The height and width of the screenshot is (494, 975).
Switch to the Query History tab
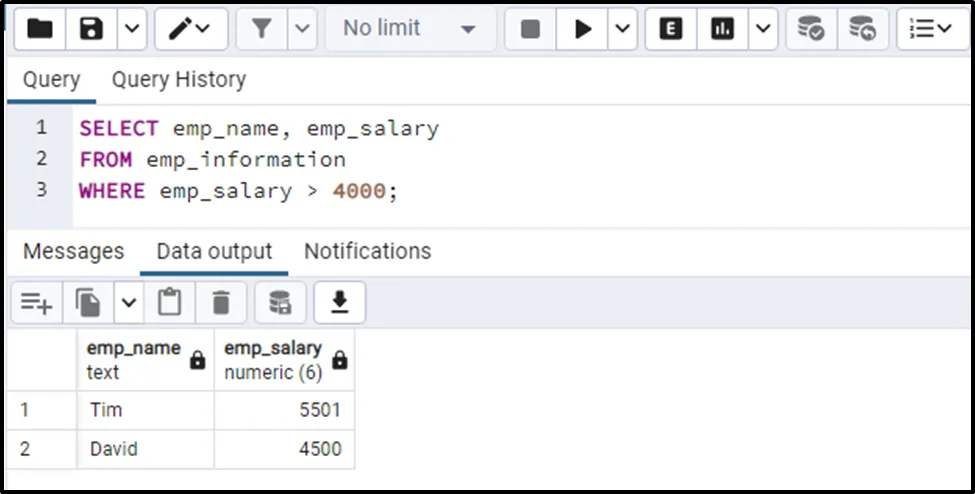178,79
